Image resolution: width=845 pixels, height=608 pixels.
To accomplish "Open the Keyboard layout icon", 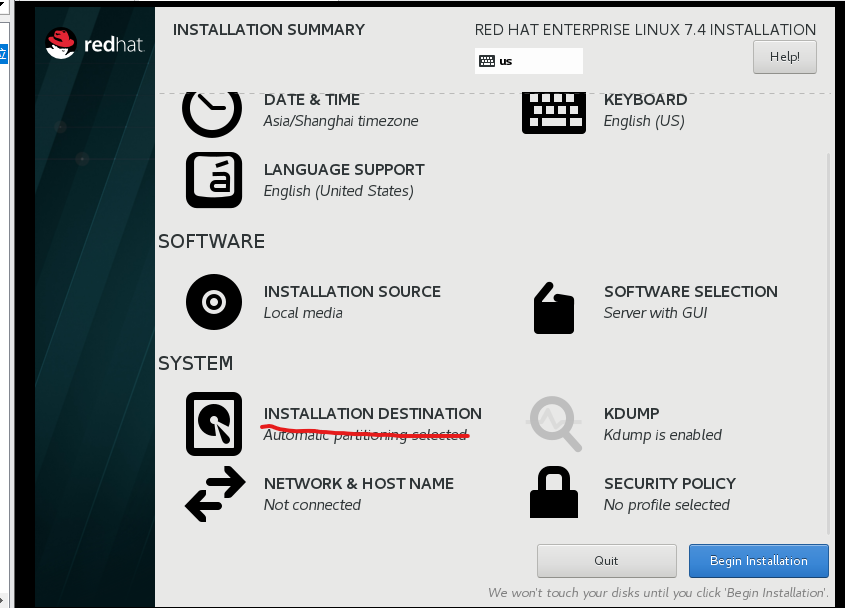I will point(553,113).
